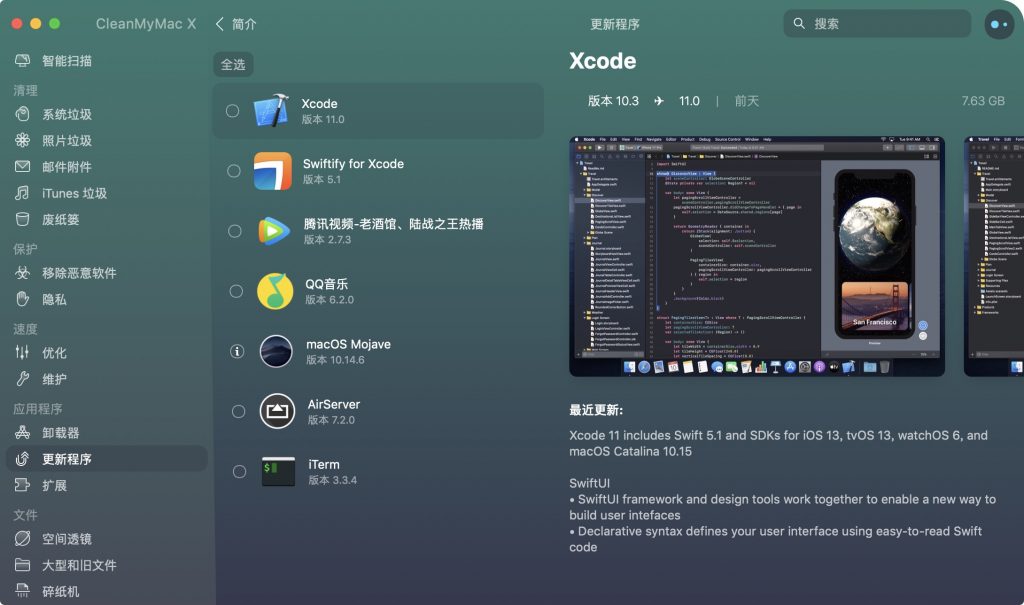Click the 11.0 target version number
Screen dimensions: 1024x605
(689, 101)
